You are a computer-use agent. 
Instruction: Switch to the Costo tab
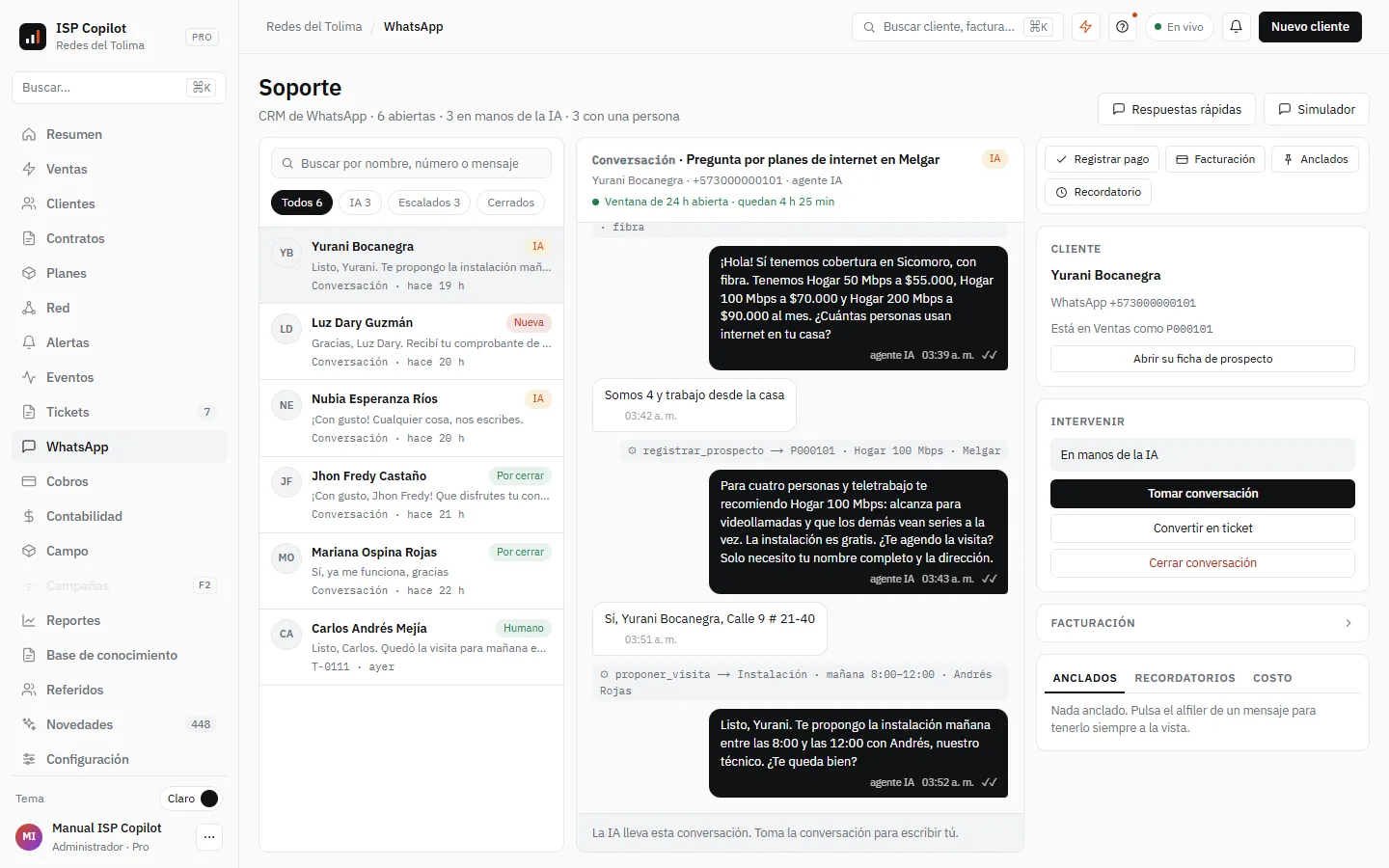[1272, 678]
